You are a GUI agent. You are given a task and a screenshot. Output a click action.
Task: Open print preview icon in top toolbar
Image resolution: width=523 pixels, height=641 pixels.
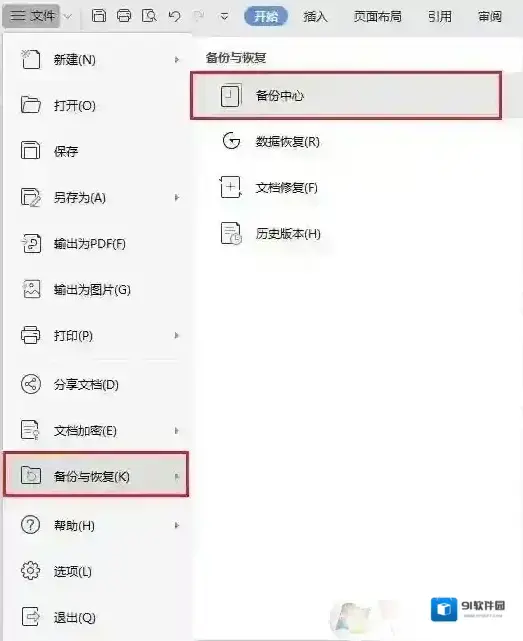tap(149, 16)
